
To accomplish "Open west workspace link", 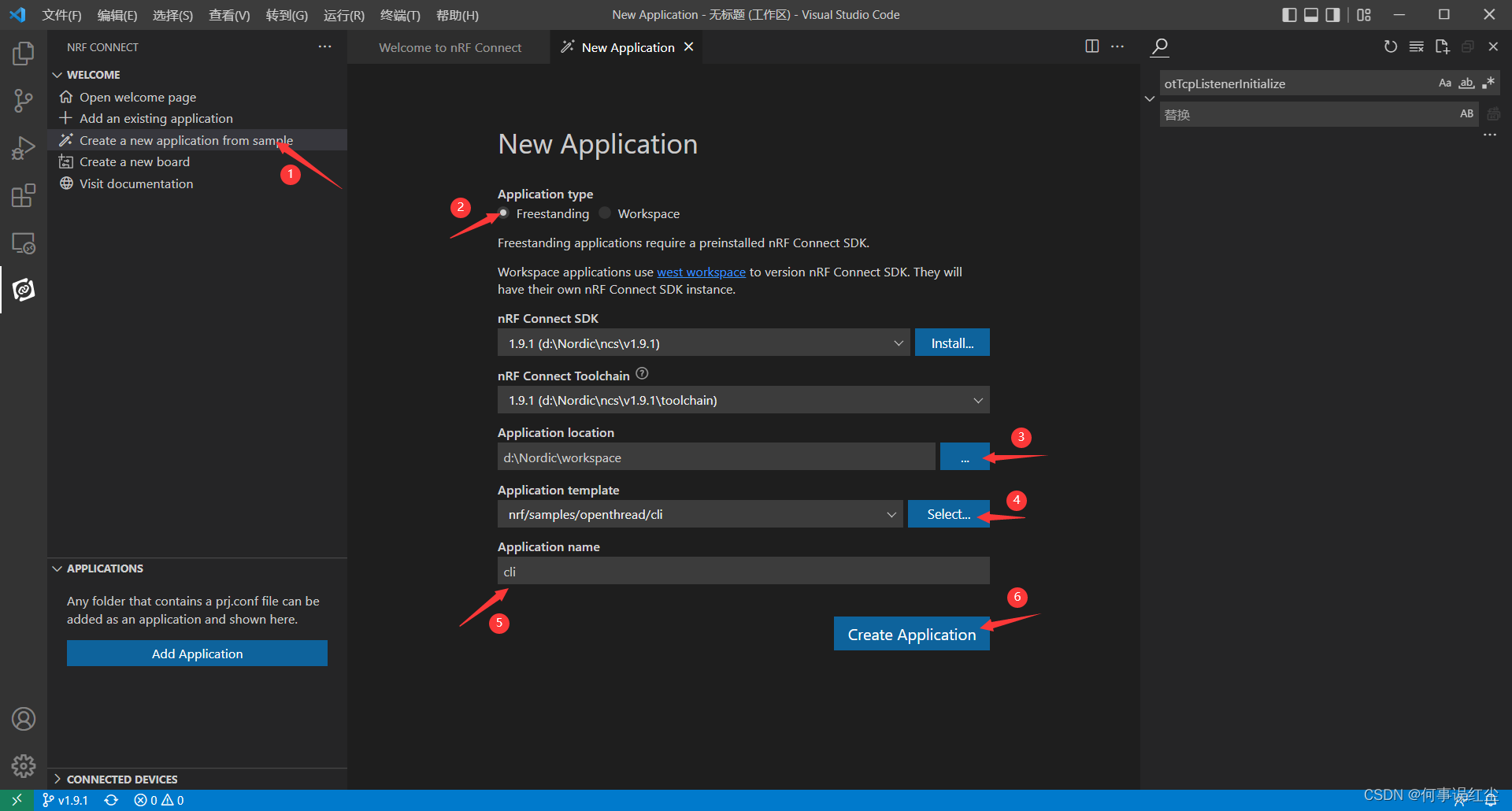I will pyautogui.click(x=701, y=272).
